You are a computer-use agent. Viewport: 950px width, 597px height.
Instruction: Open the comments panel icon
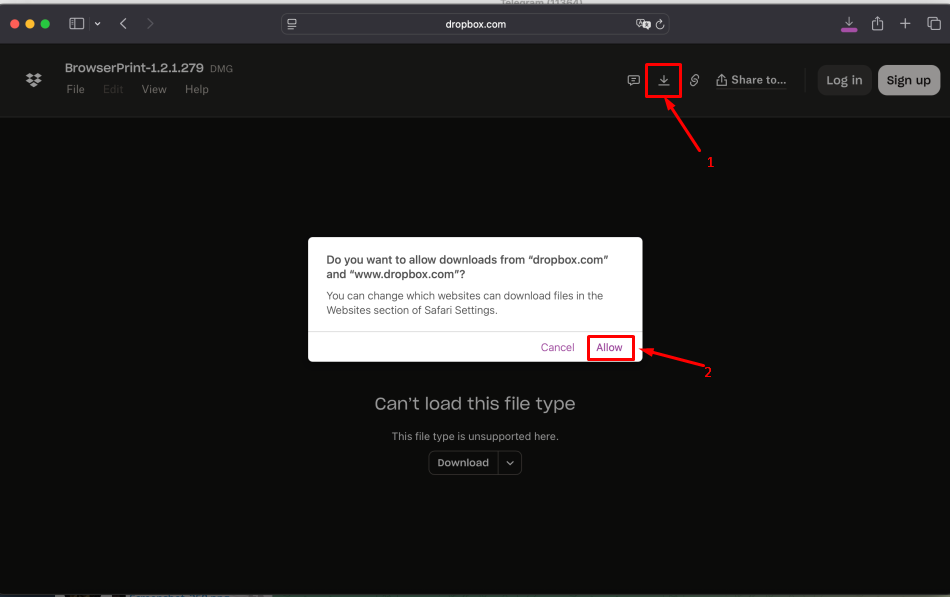[634, 80]
